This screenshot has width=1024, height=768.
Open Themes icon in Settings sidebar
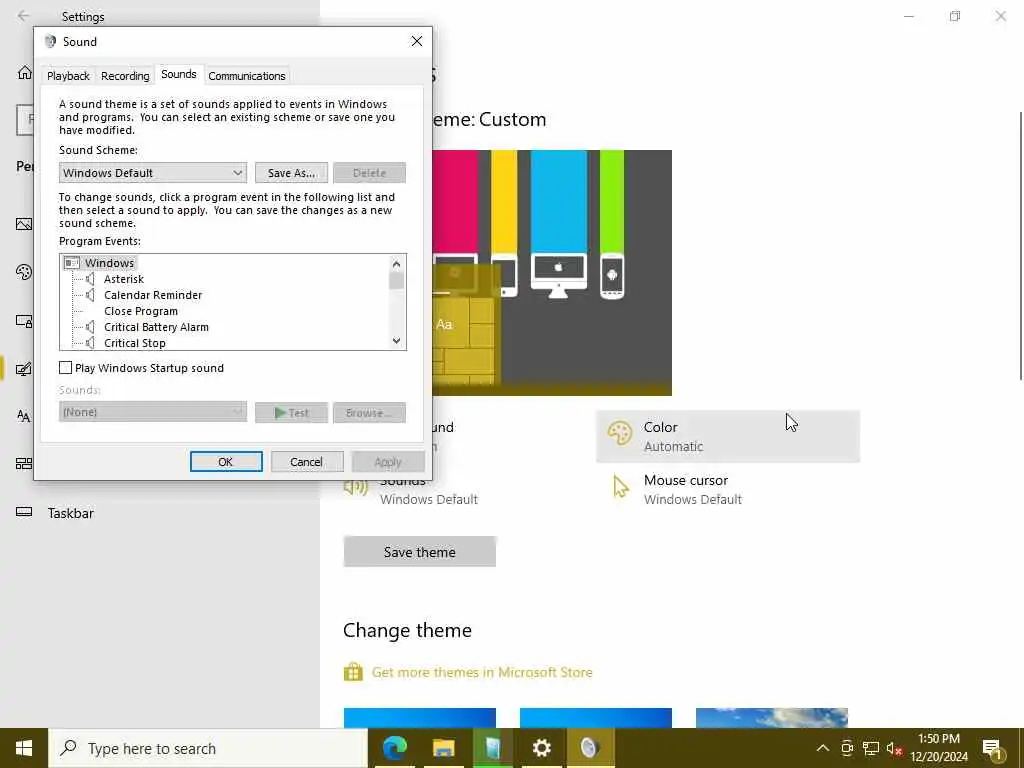24,369
